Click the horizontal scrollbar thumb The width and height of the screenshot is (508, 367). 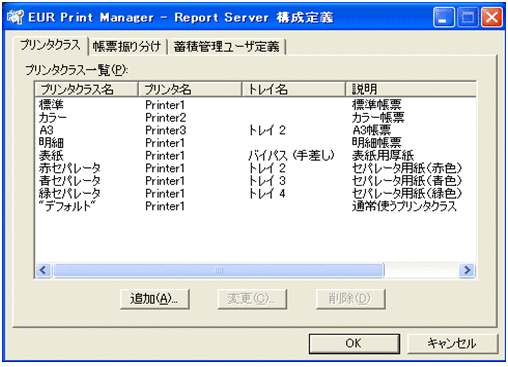(219, 270)
